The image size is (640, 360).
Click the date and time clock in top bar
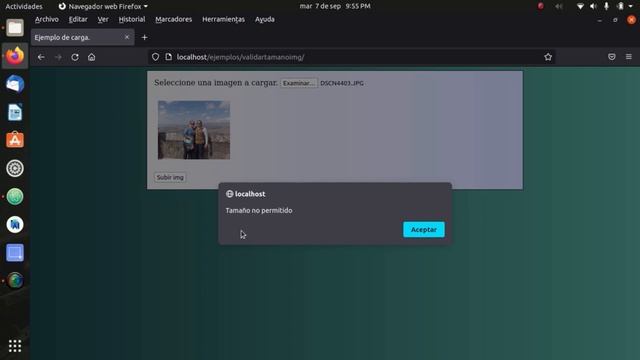(x=335, y=6)
